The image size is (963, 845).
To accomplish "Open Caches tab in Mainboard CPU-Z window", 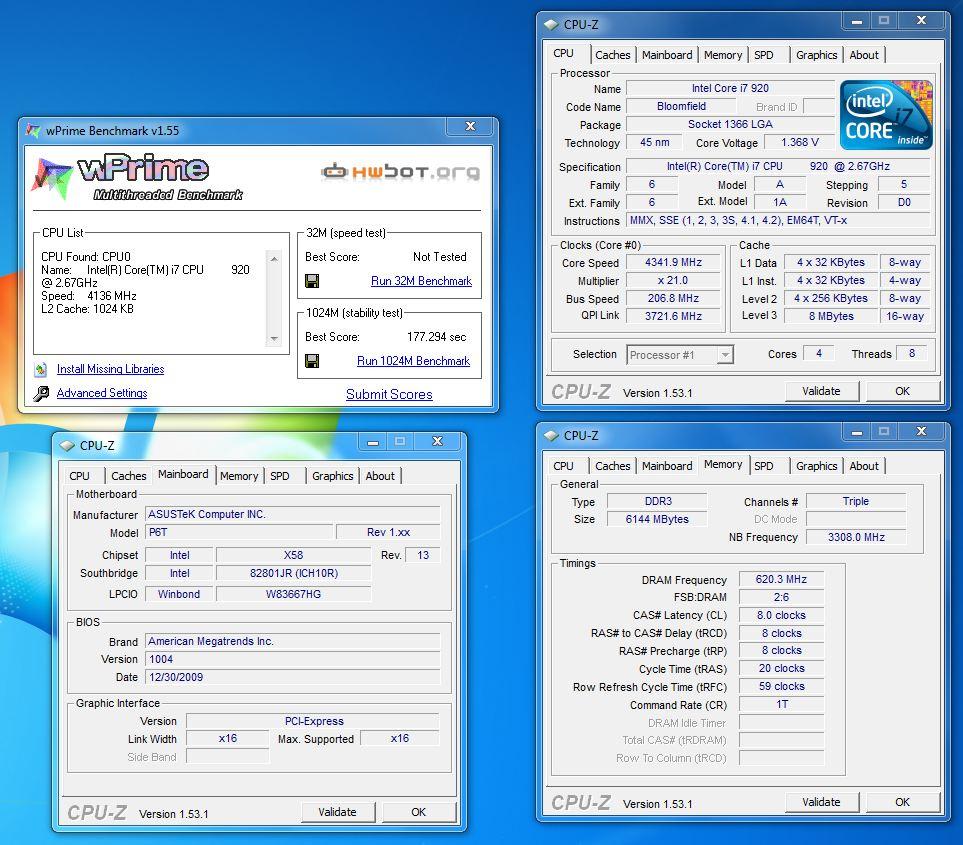I will tap(128, 476).
